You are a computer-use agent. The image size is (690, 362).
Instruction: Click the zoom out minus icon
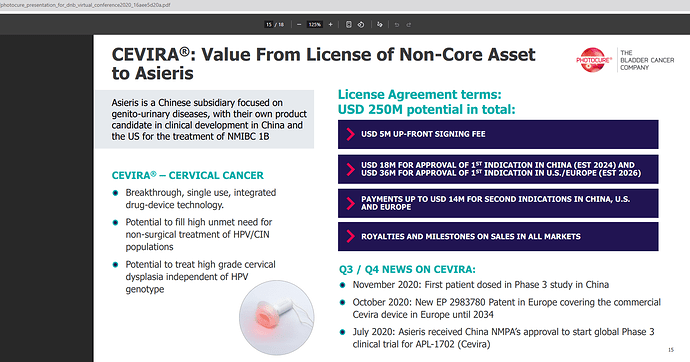click(299, 25)
